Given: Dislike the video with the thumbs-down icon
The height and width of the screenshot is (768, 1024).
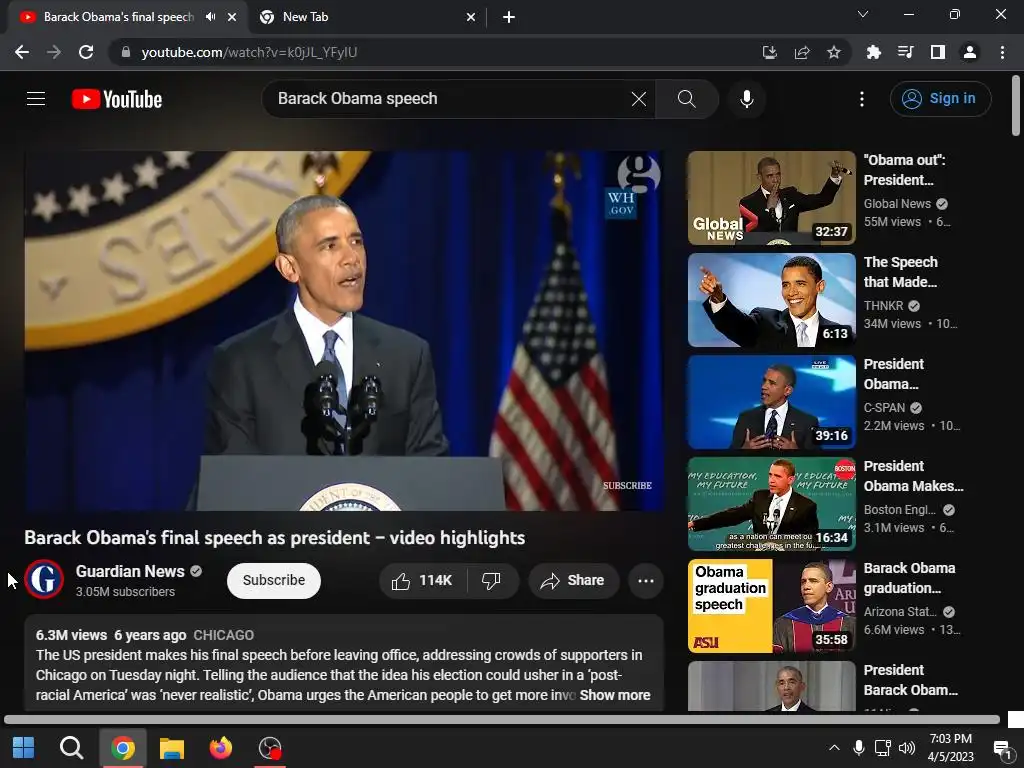Looking at the screenshot, I should (x=492, y=581).
